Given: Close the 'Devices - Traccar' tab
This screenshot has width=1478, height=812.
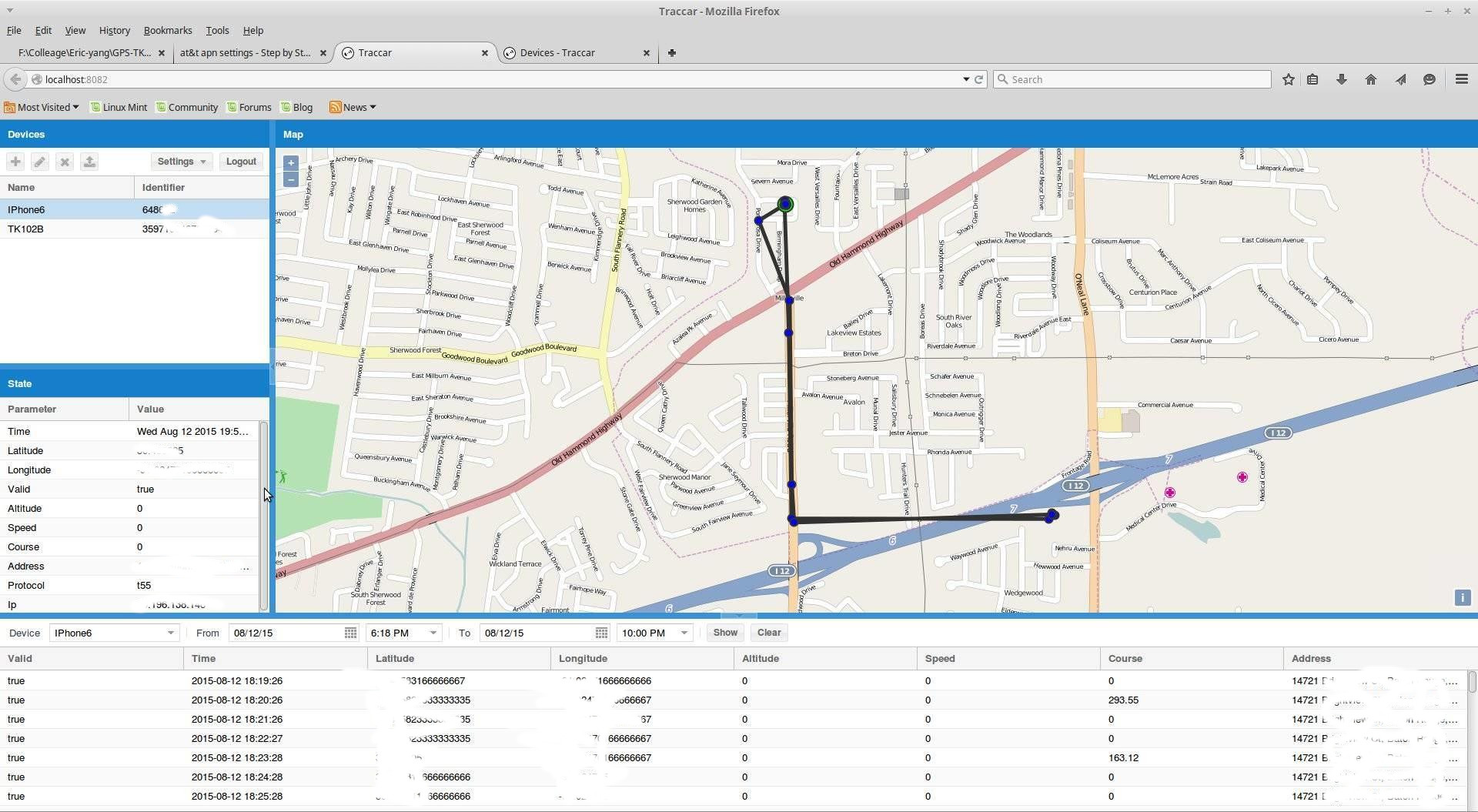Looking at the screenshot, I should coord(646,53).
